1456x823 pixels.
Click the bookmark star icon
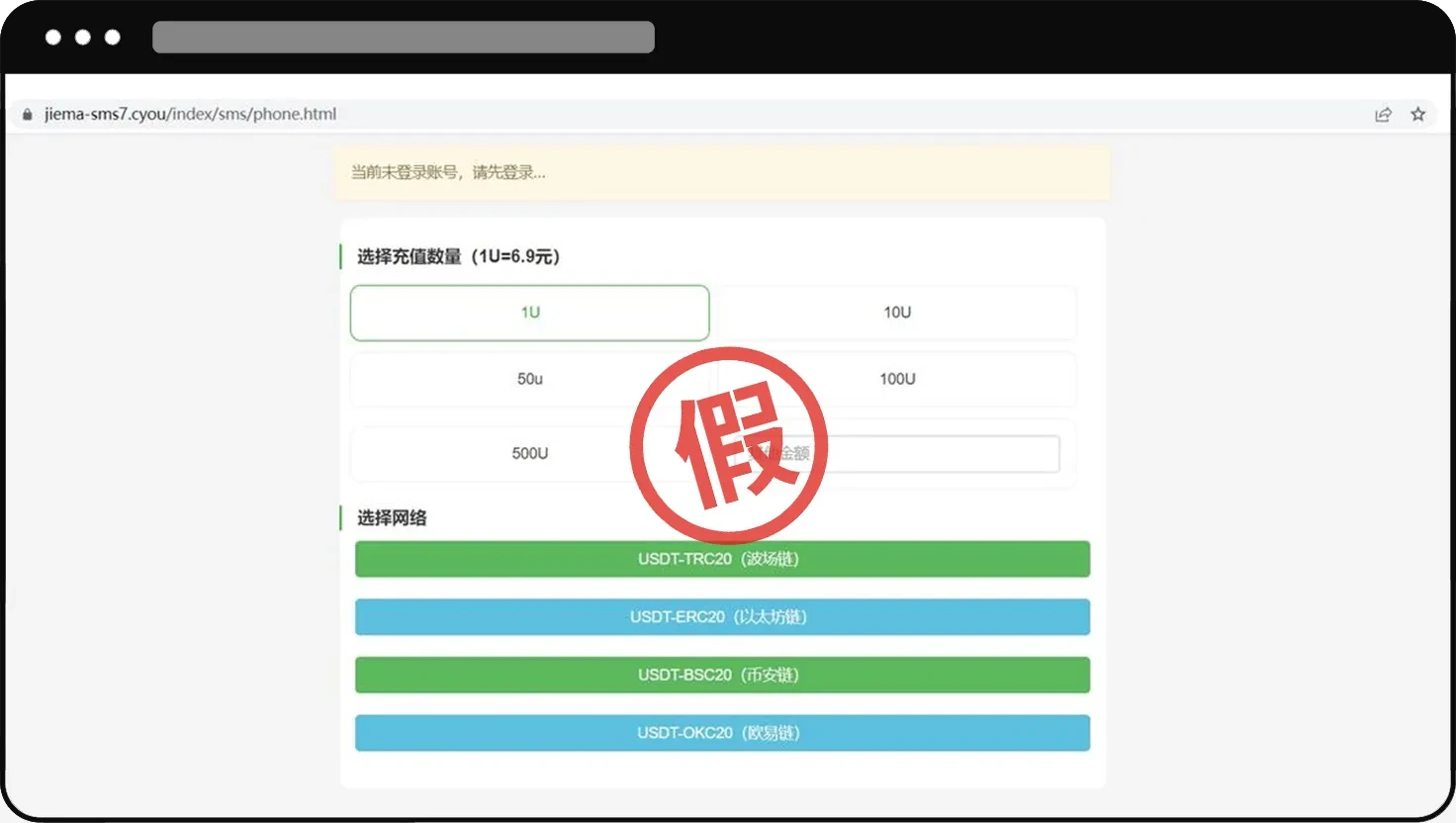[1417, 114]
